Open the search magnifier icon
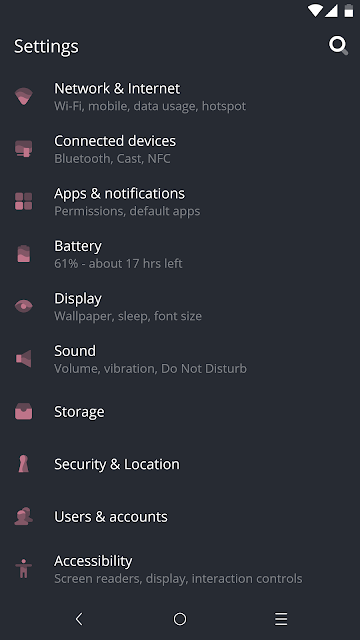This screenshot has height=640, width=360. click(x=338, y=46)
